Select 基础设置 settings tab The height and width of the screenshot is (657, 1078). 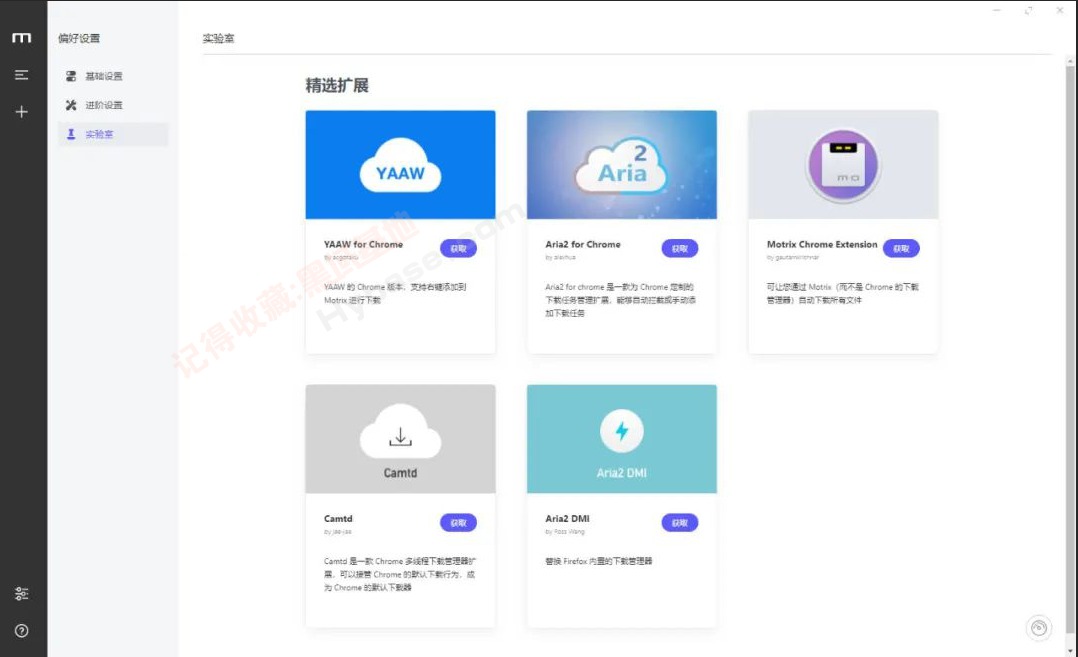113,76
